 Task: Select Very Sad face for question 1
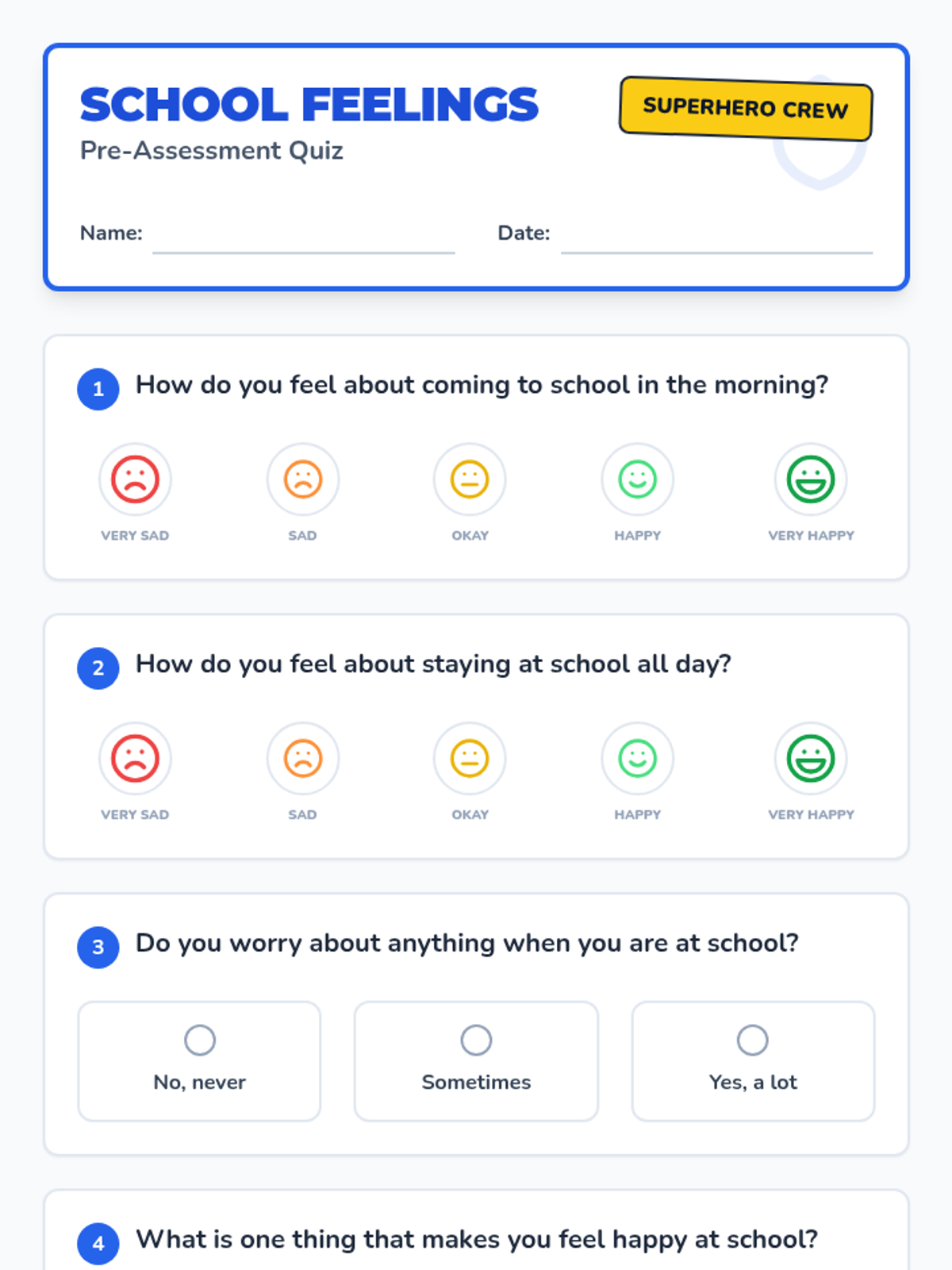click(135, 479)
